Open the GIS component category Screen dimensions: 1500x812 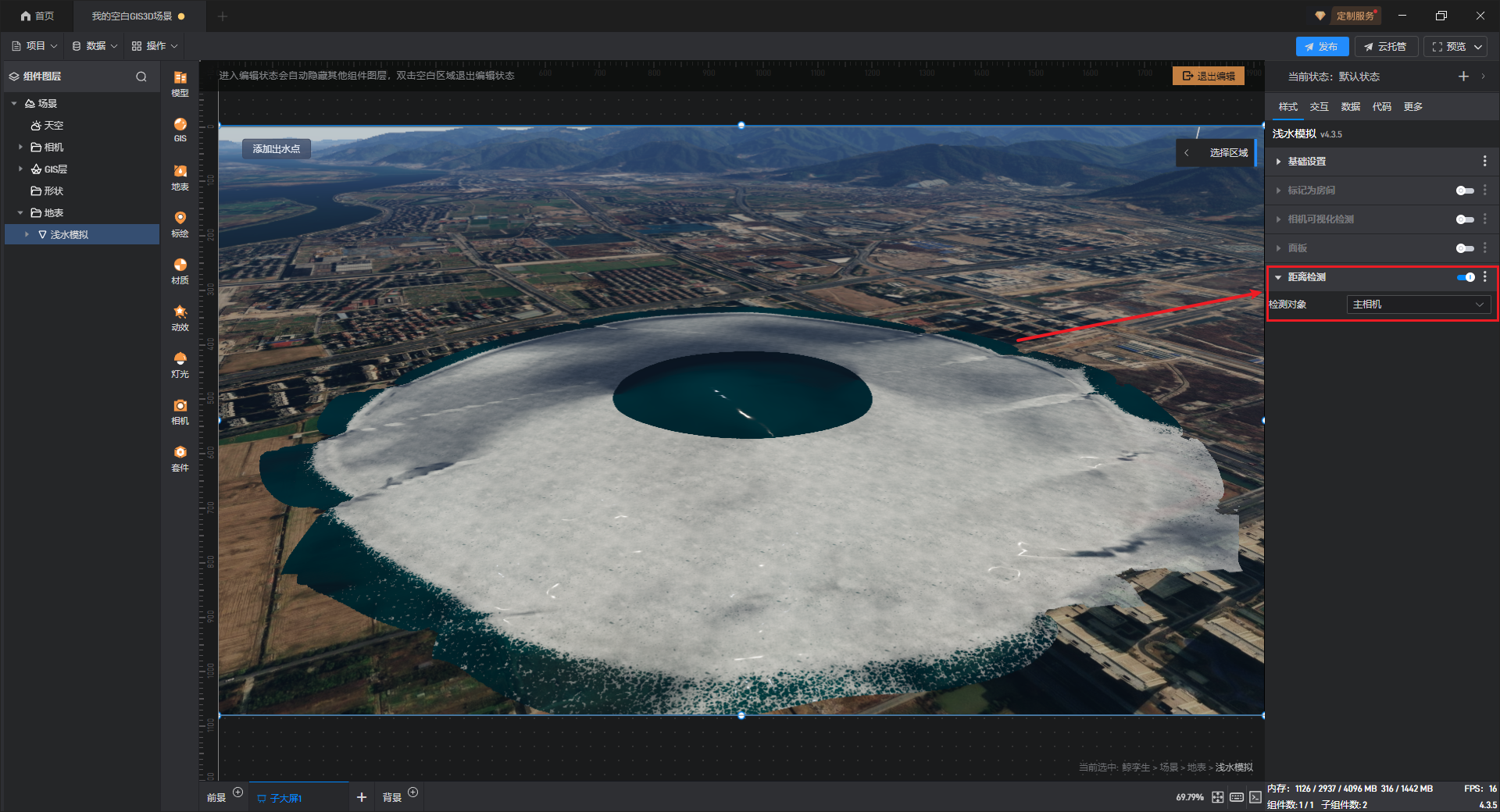pos(180,130)
